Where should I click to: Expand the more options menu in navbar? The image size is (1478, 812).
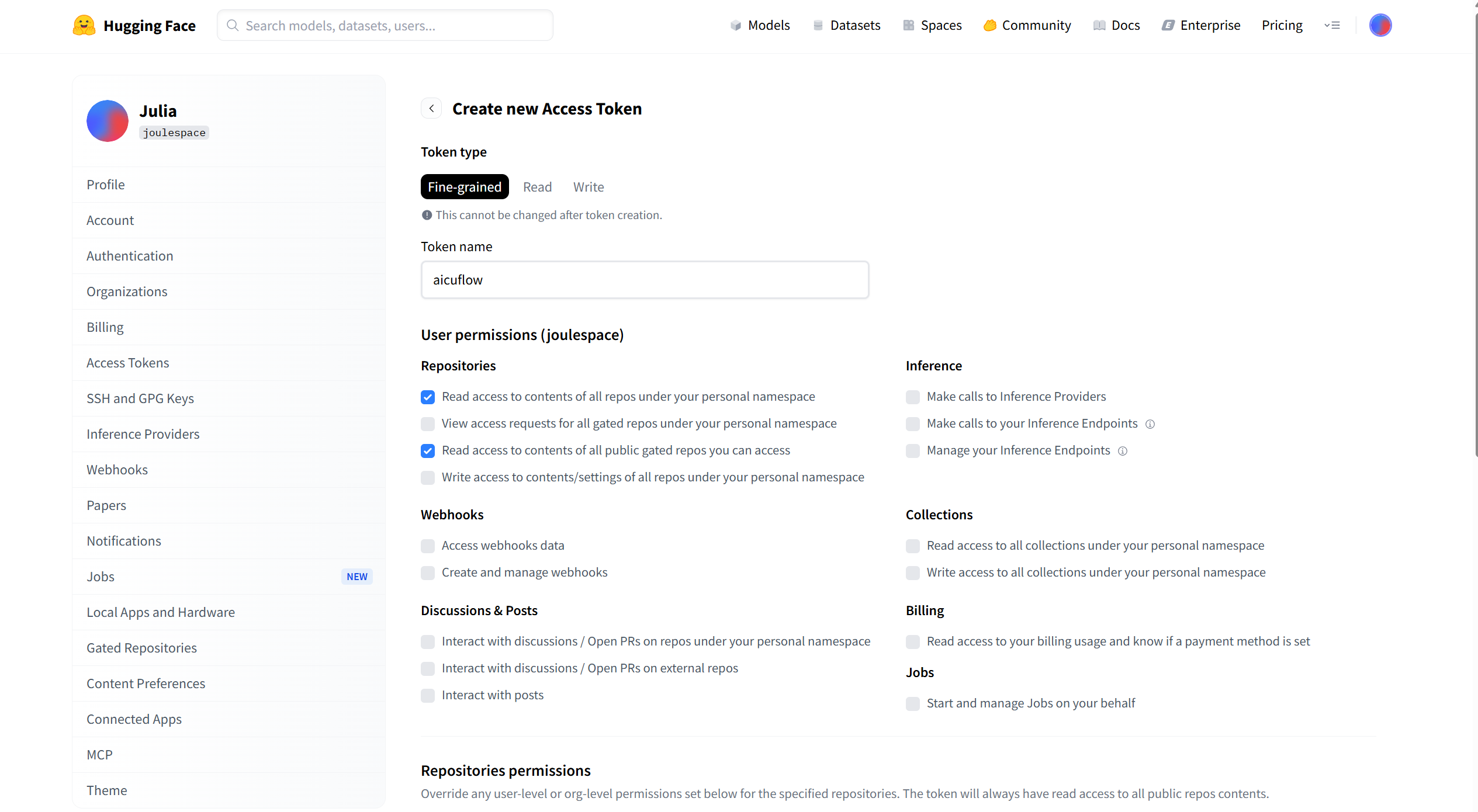pyautogui.click(x=1332, y=26)
